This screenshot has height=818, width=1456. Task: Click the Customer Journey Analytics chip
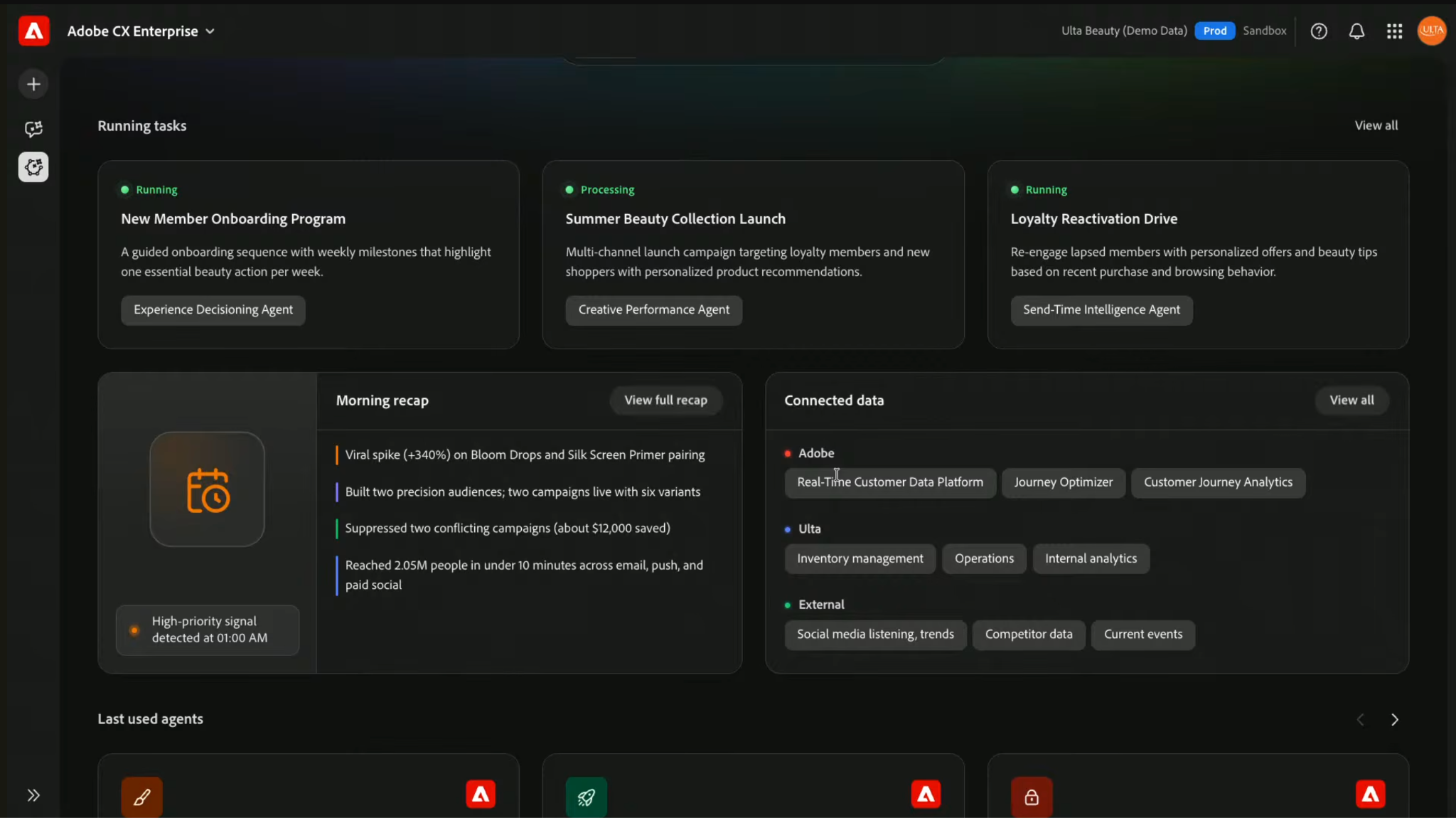pyautogui.click(x=1218, y=483)
